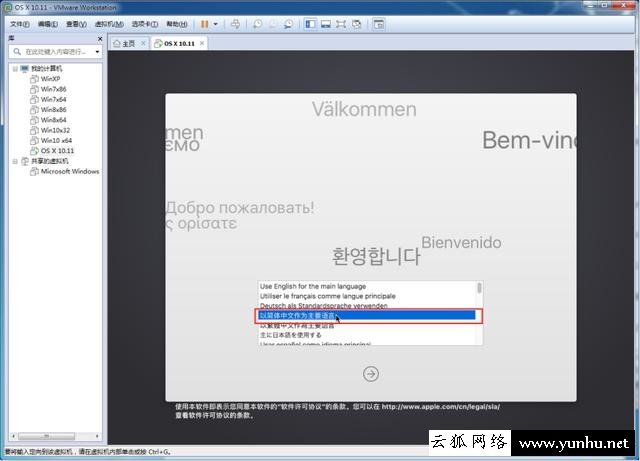Select Win8x86 in the library tree

53,109
